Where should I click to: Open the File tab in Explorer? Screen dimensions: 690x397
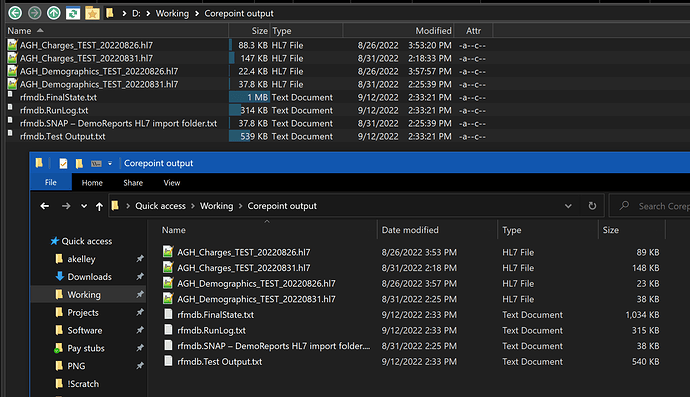51,182
